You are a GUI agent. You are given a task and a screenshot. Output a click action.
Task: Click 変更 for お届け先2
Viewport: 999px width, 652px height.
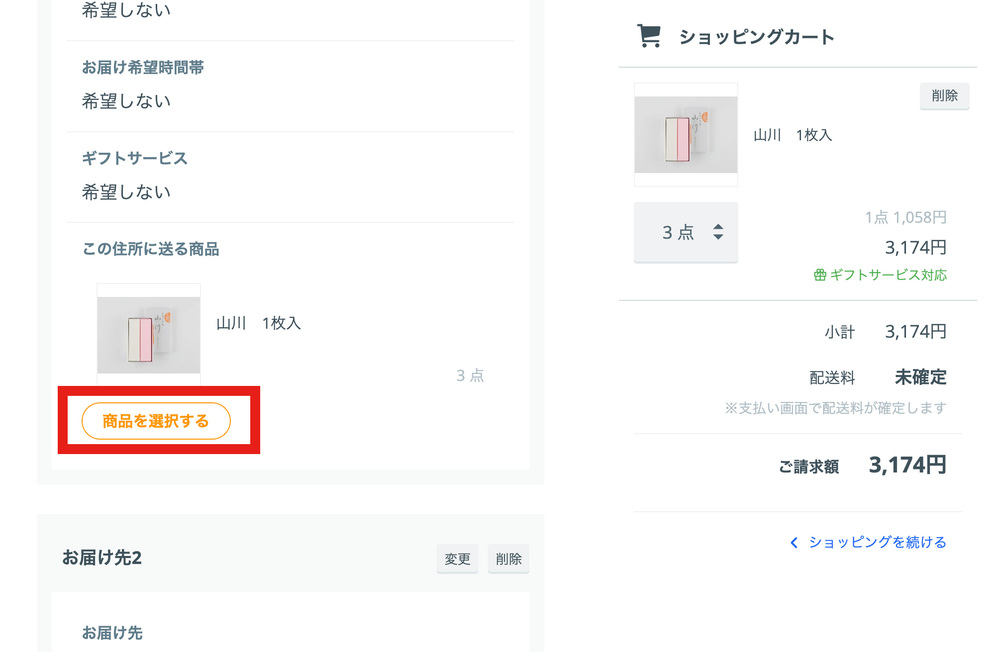point(457,559)
